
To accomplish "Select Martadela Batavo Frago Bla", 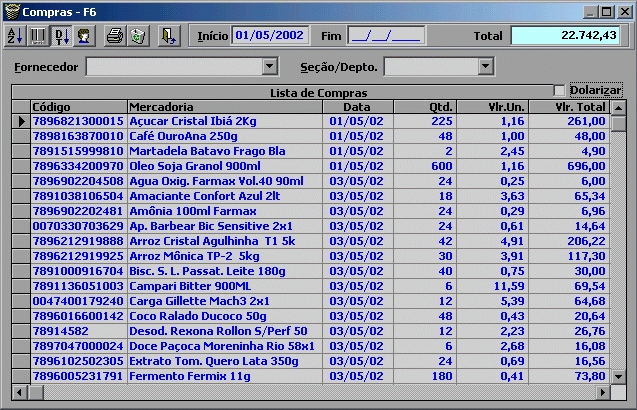I will click(x=207, y=151).
